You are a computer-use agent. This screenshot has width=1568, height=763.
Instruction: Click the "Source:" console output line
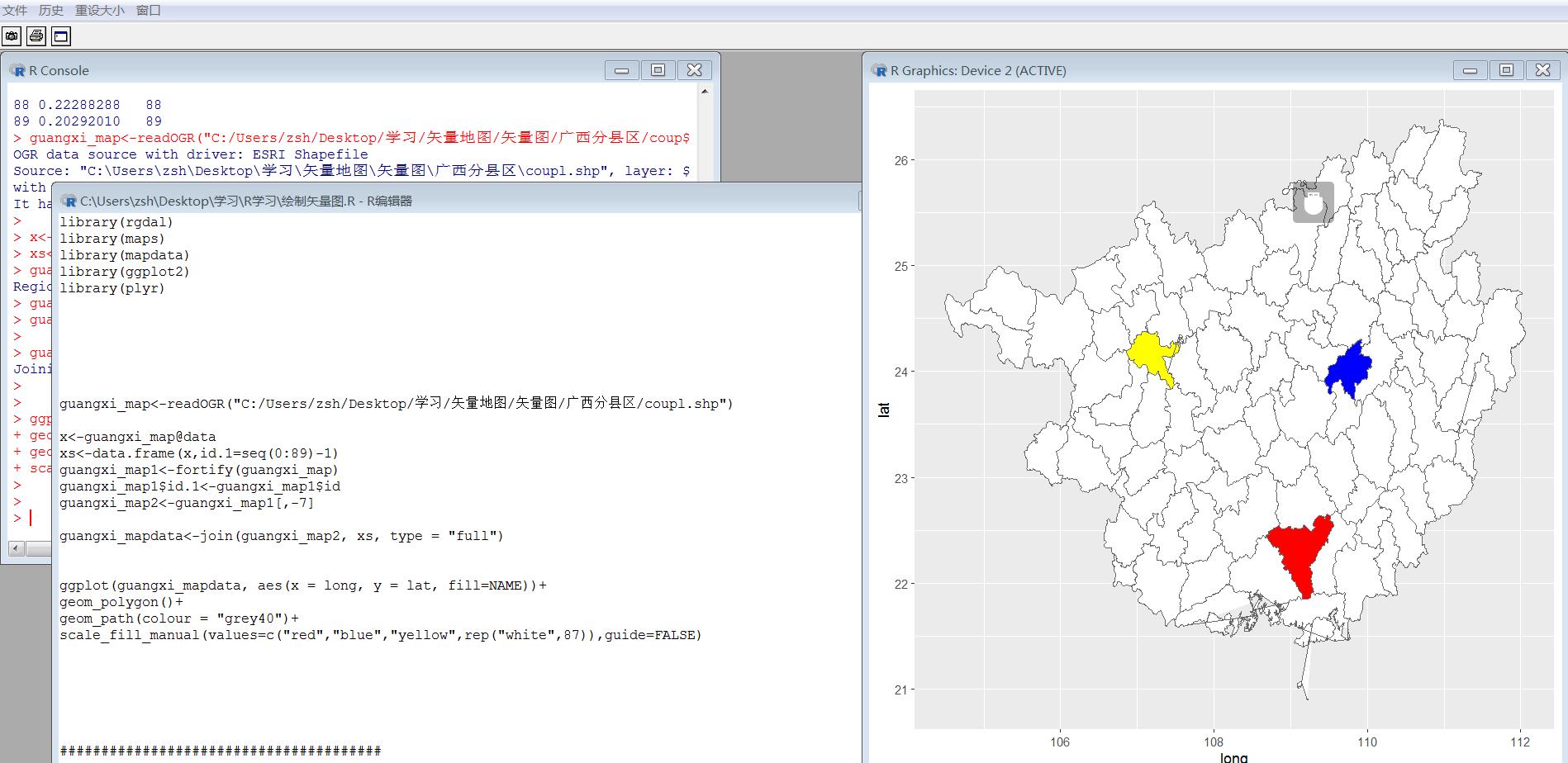pyautogui.click(x=352, y=171)
